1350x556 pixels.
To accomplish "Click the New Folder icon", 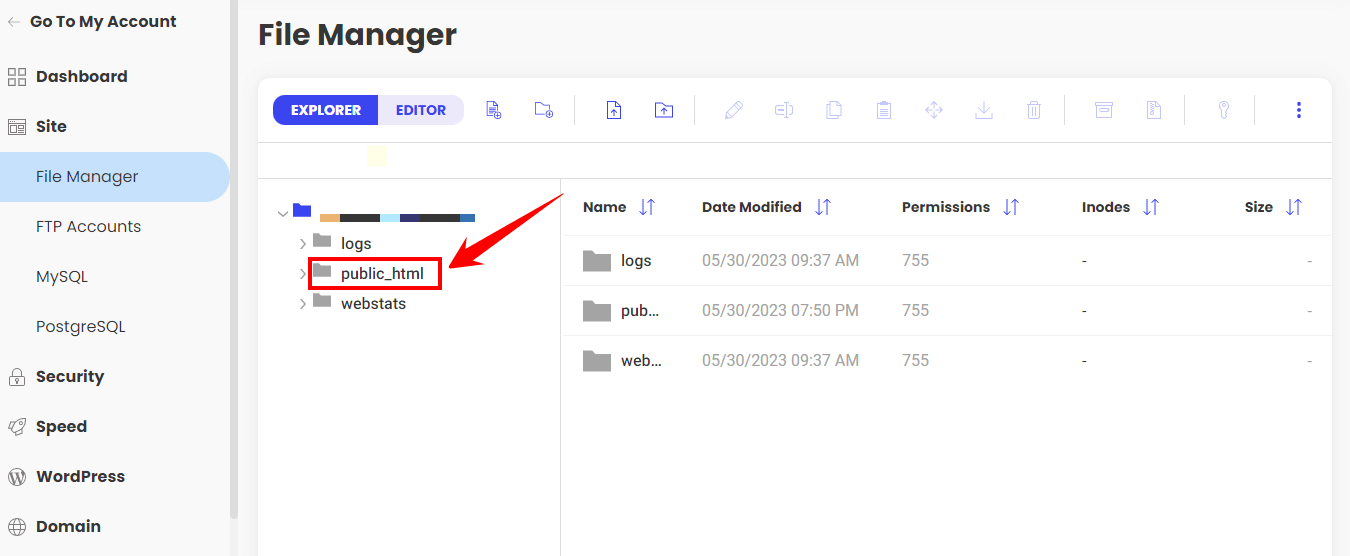I will click(x=544, y=110).
